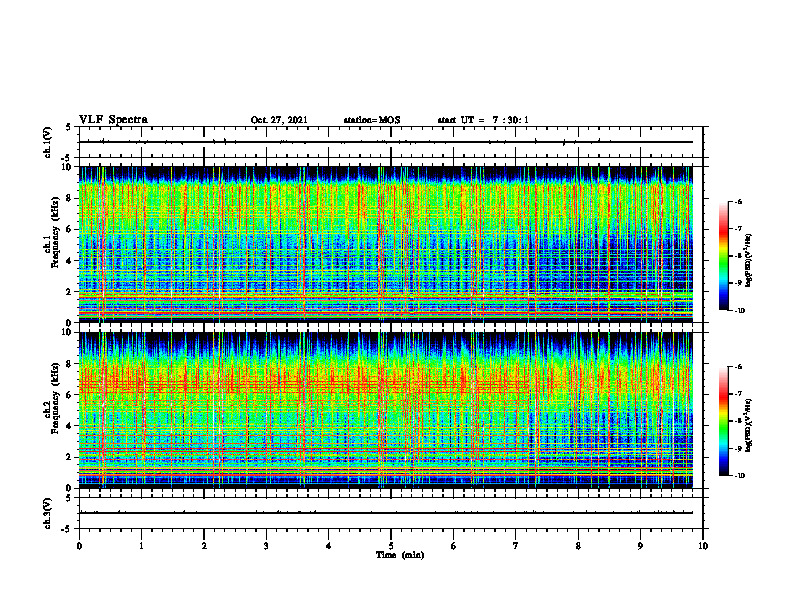Click ch.1 color bar "-8" label
This screenshot has height=612, width=792.
(738, 256)
